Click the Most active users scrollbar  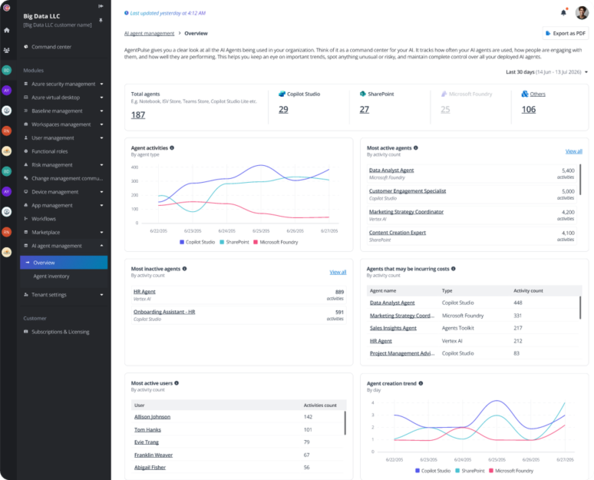point(345,423)
